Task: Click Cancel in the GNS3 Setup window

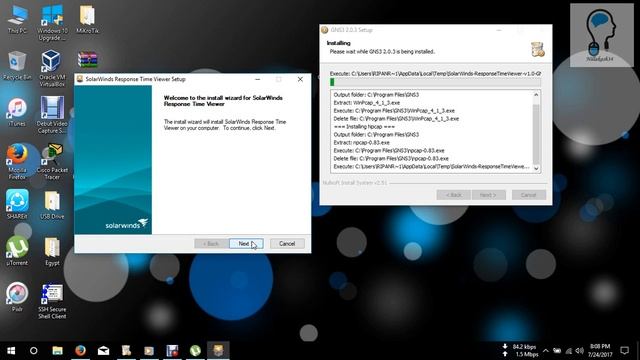Action: (529, 195)
